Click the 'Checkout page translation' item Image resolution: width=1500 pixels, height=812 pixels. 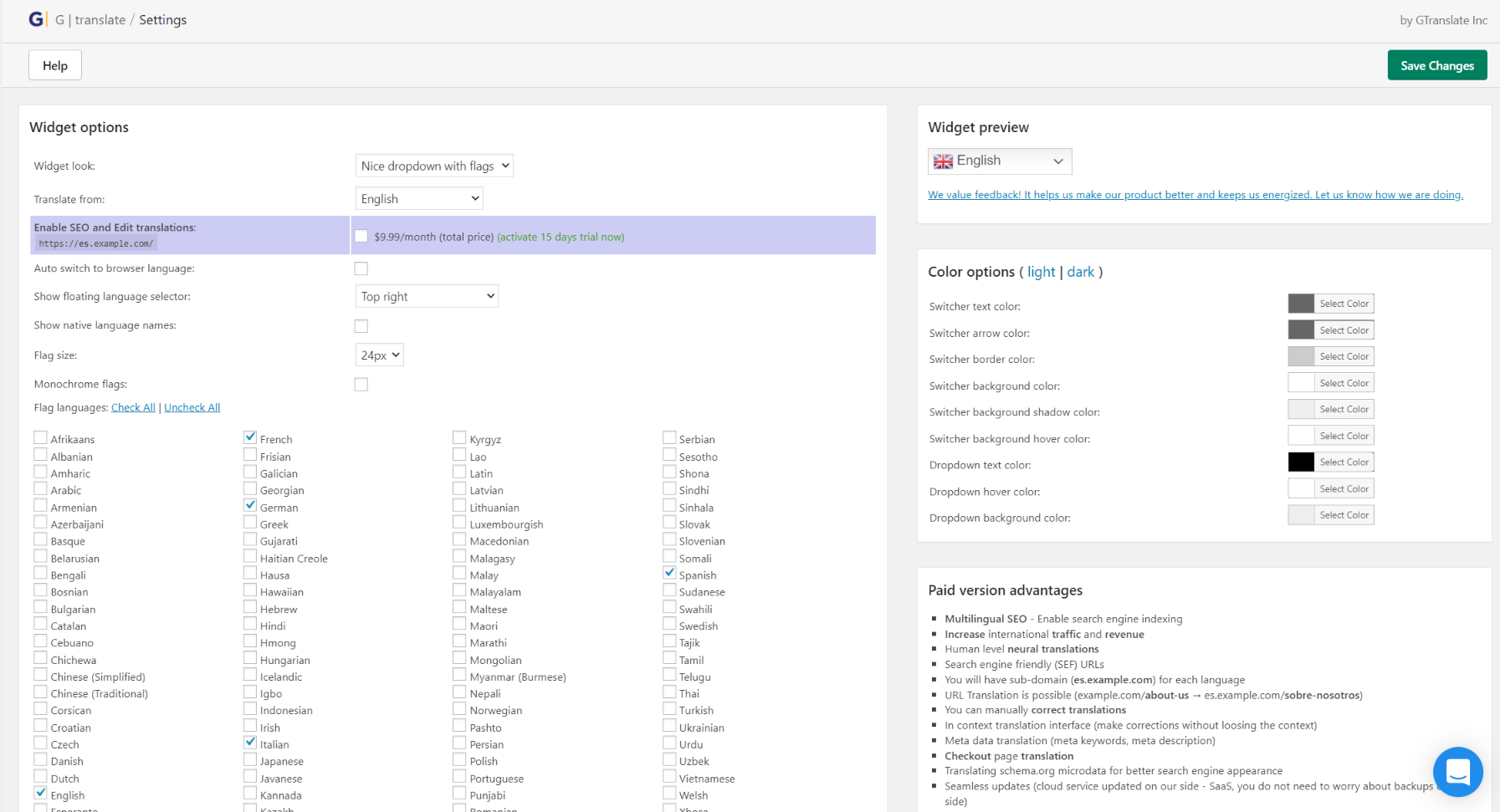pyautogui.click(x=1009, y=756)
